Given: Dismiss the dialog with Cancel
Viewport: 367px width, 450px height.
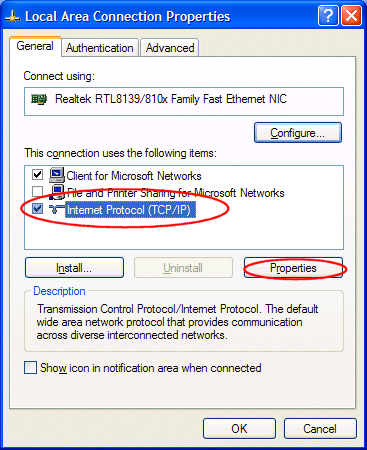Looking at the screenshot, I should coord(320,429).
